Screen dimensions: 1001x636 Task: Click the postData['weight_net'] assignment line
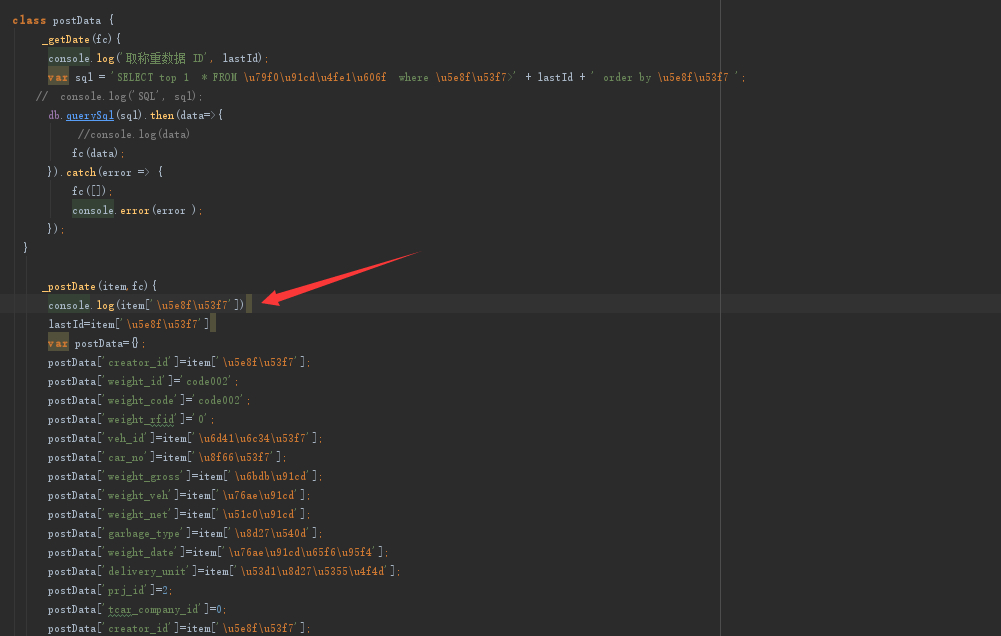(x=179, y=515)
